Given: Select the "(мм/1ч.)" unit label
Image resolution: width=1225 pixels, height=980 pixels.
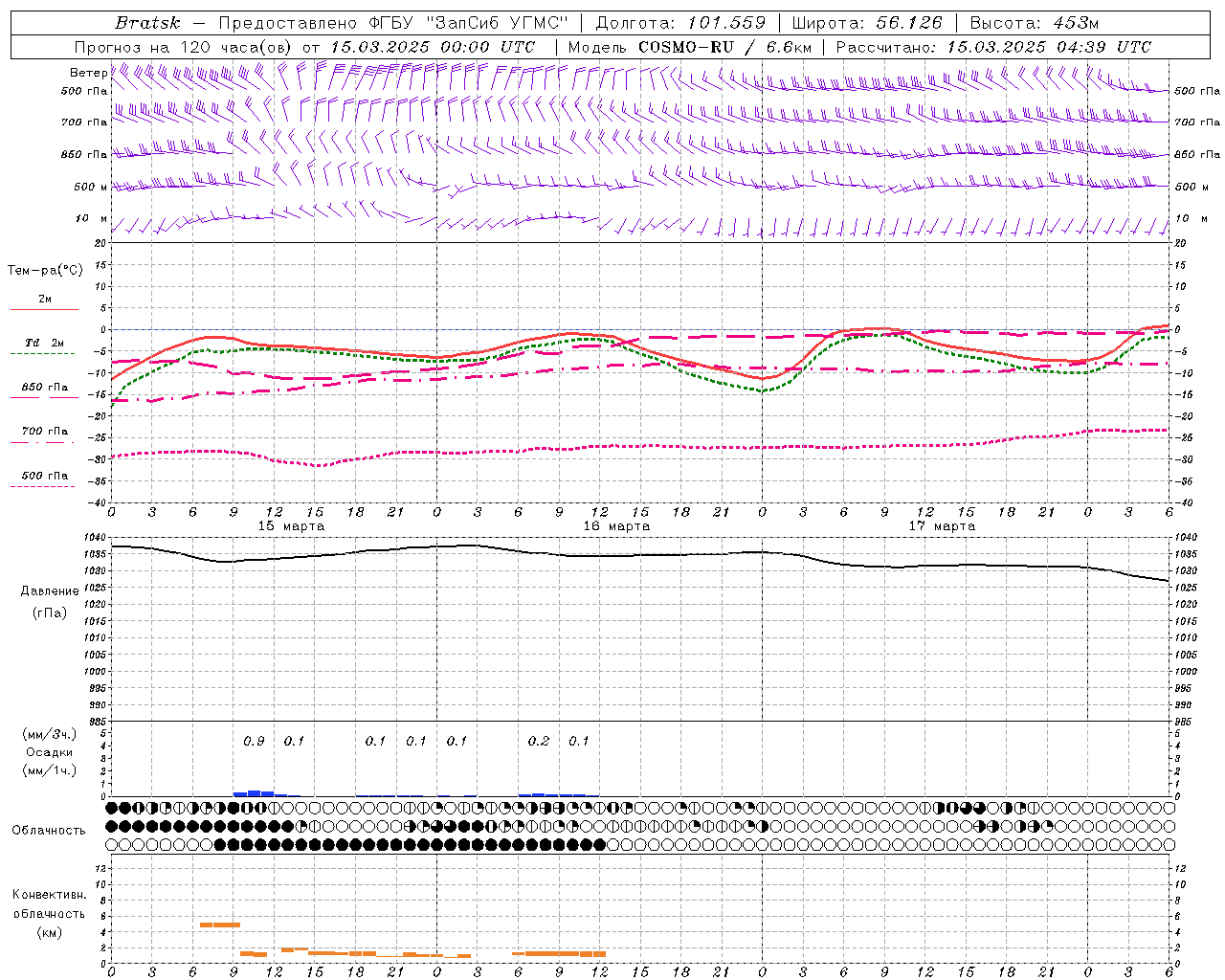Looking at the screenshot, I should coord(50,770).
